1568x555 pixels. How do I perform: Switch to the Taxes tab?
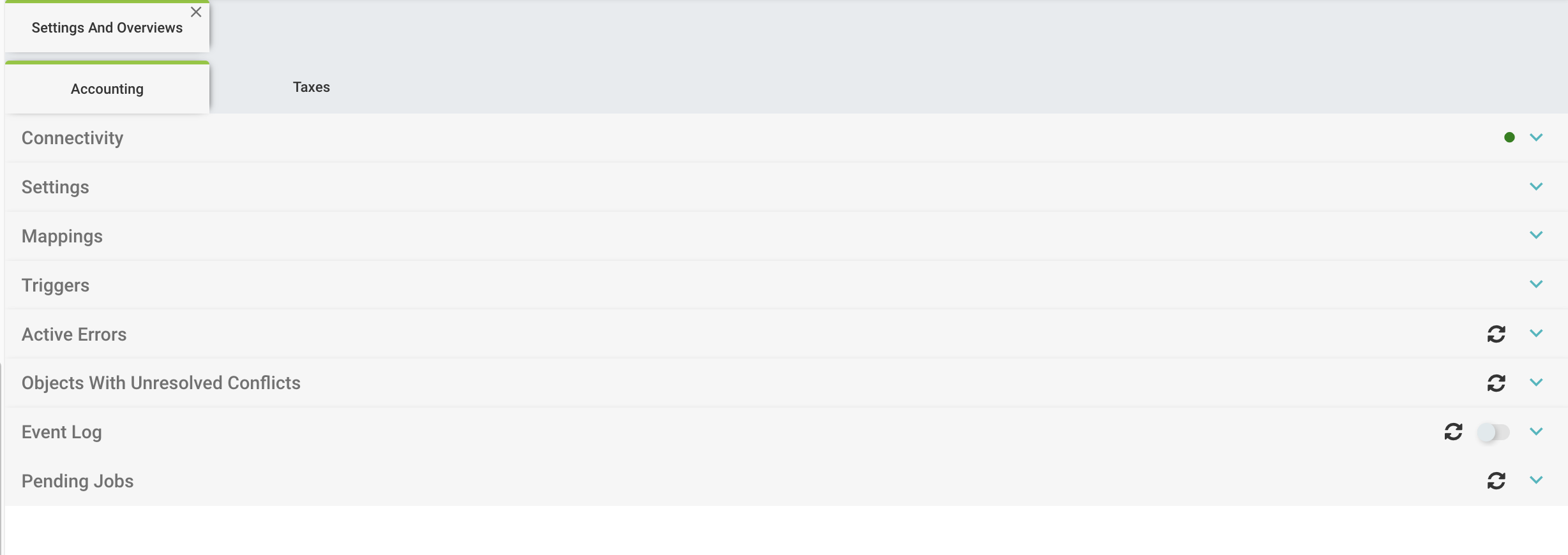[x=311, y=87]
